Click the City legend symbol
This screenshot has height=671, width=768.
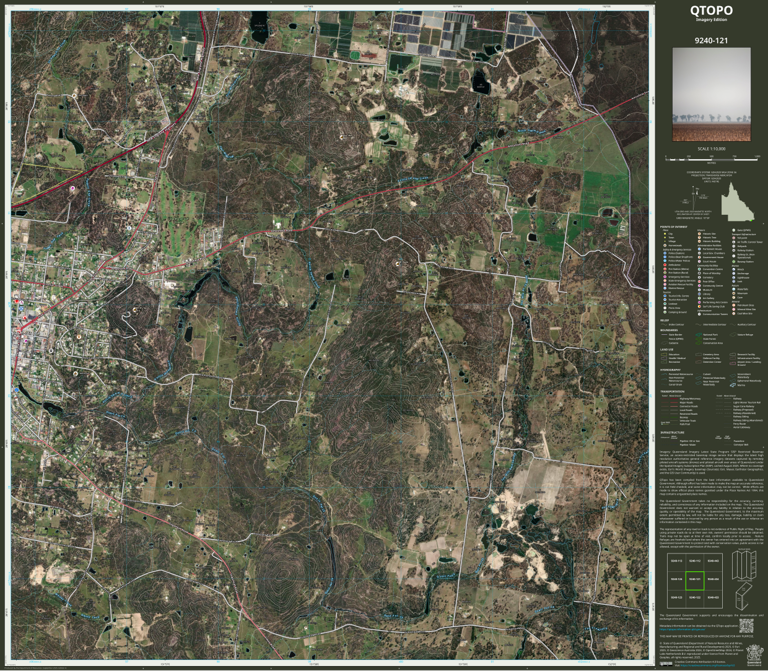[x=665, y=234]
